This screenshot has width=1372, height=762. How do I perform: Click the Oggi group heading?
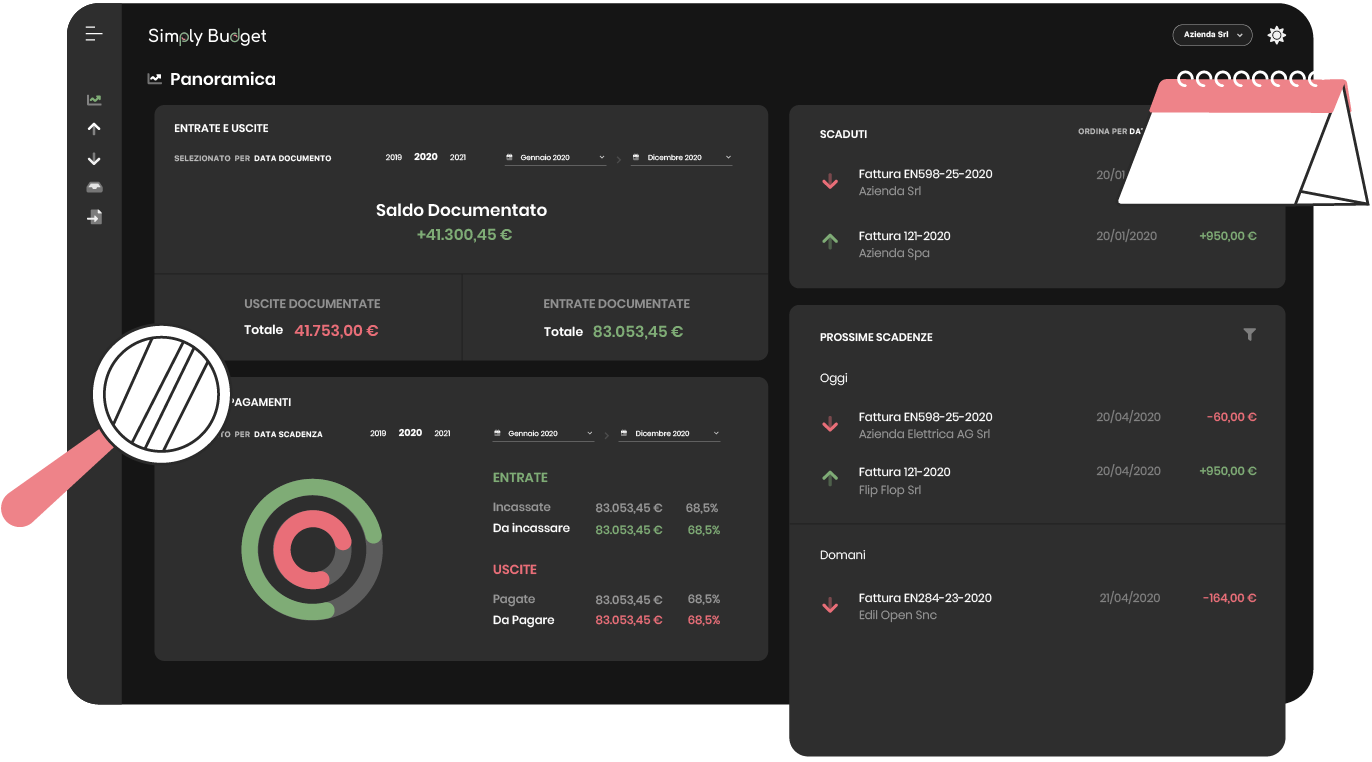(833, 379)
